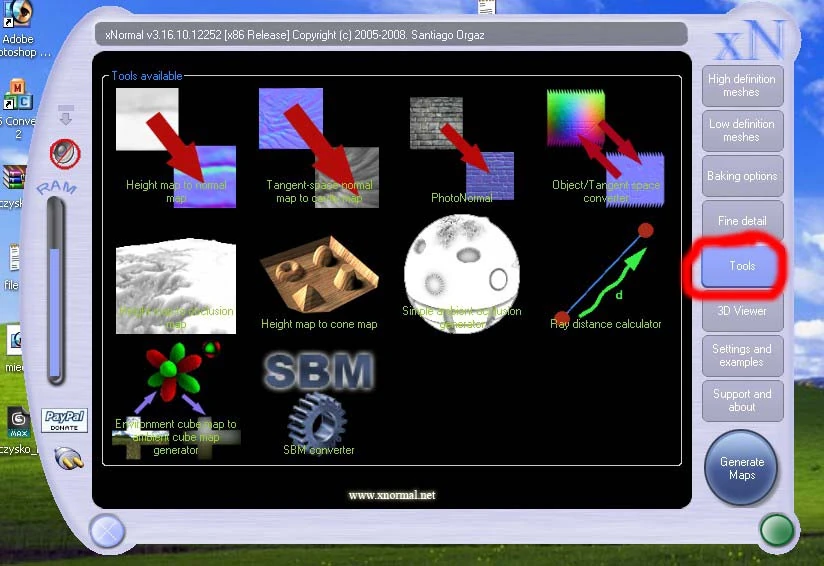Image resolution: width=824 pixels, height=566 pixels.
Task: Open the 3D Viewer tab
Action: point(742,311)
